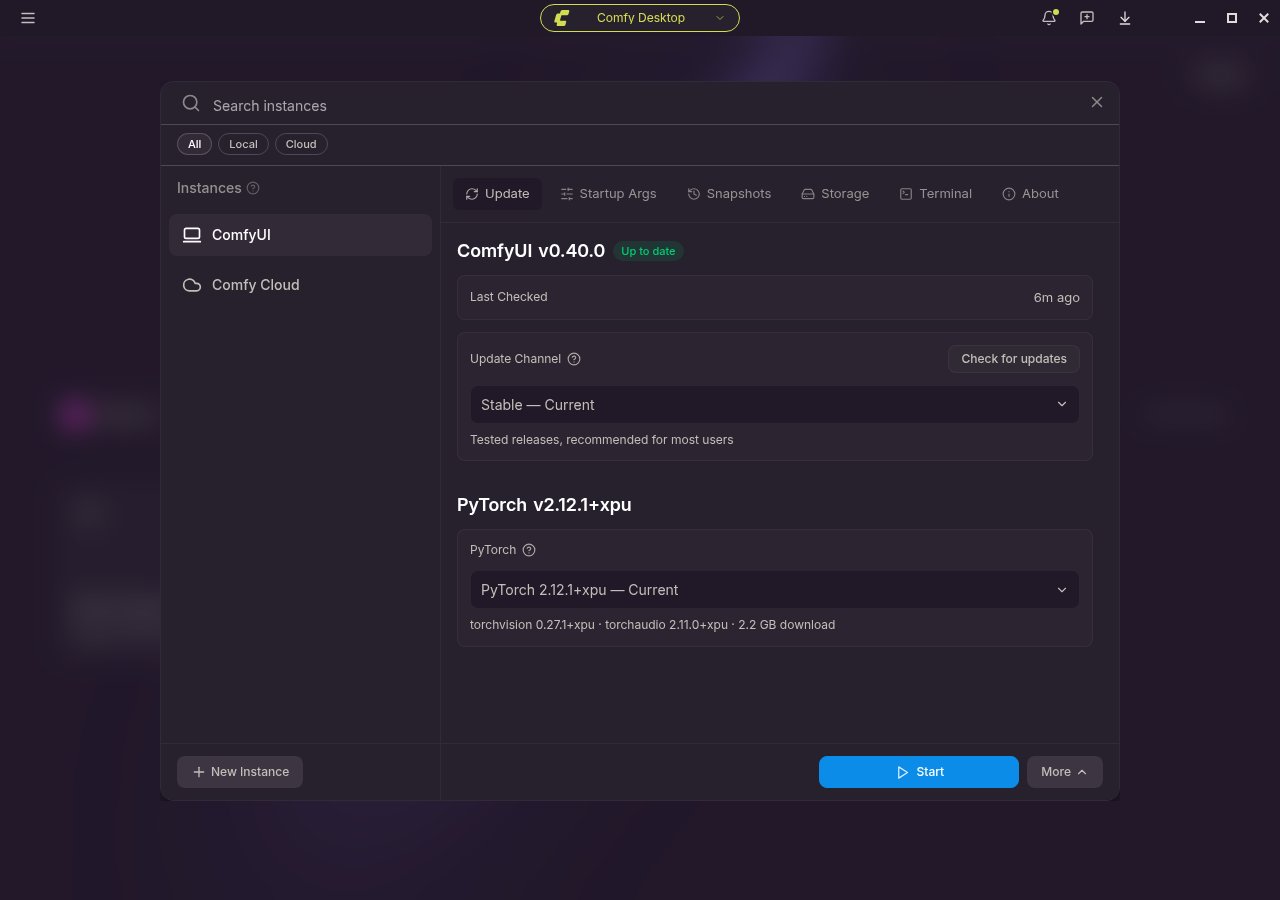Viewport: 1280px width, 900px height.
Task: Switch to the Startup Args tab
Action: tap(608, 194)
